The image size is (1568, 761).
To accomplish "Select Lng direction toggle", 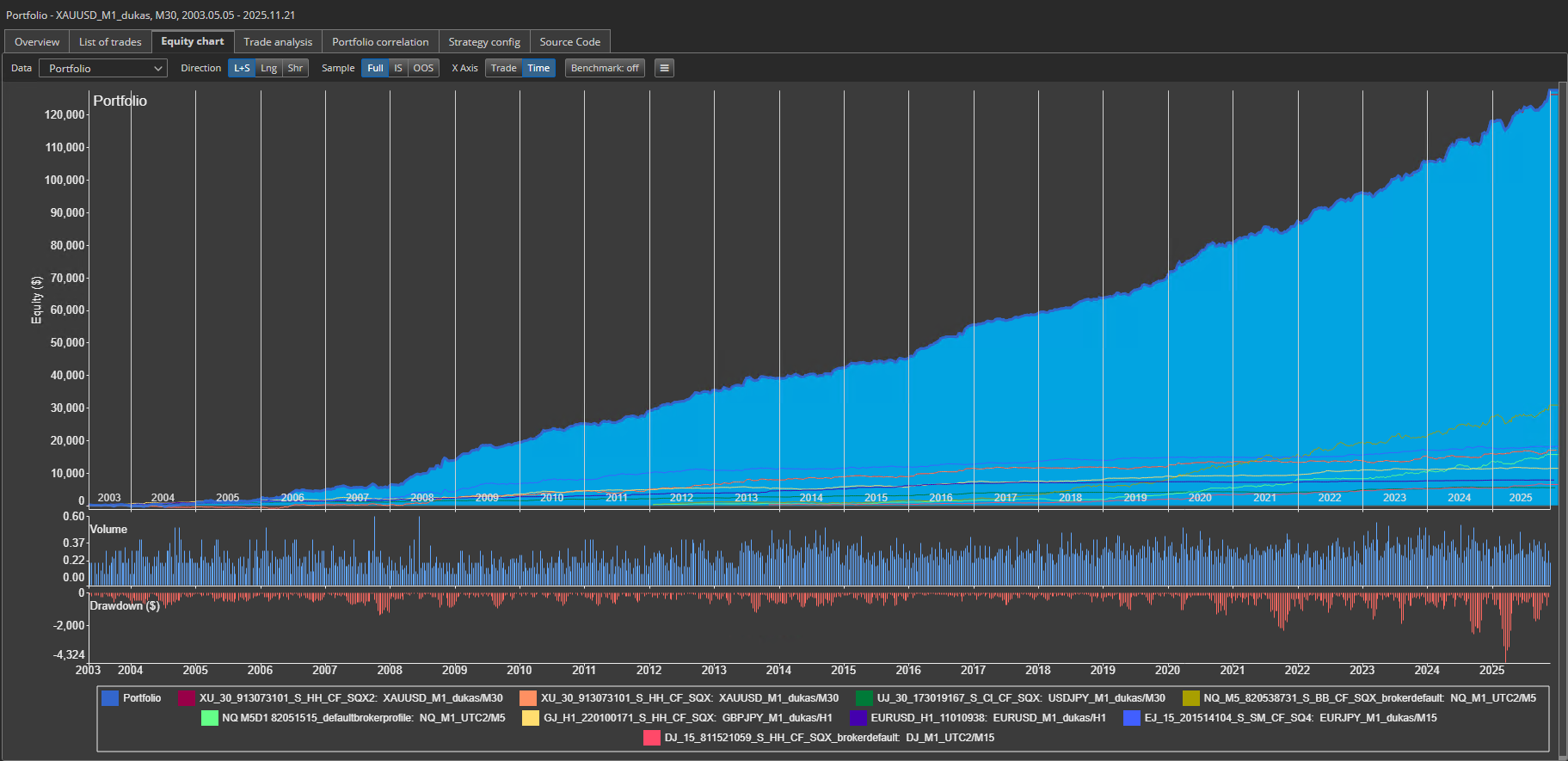I will [x=269, y=68].
